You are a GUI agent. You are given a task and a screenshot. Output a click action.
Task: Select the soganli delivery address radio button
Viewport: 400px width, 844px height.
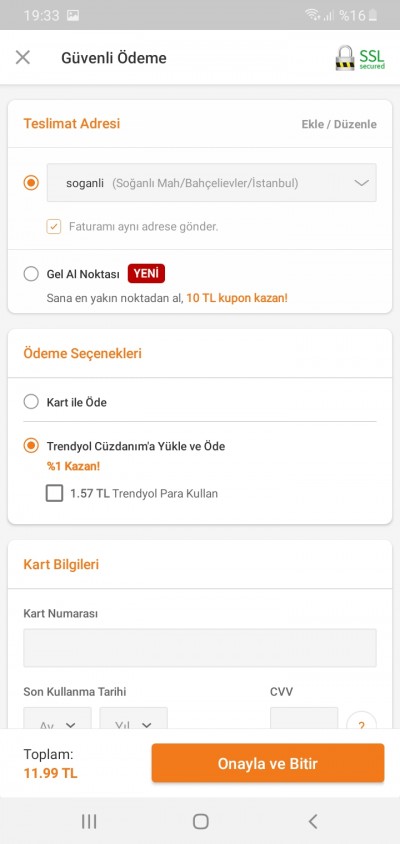tap(31, 183)
